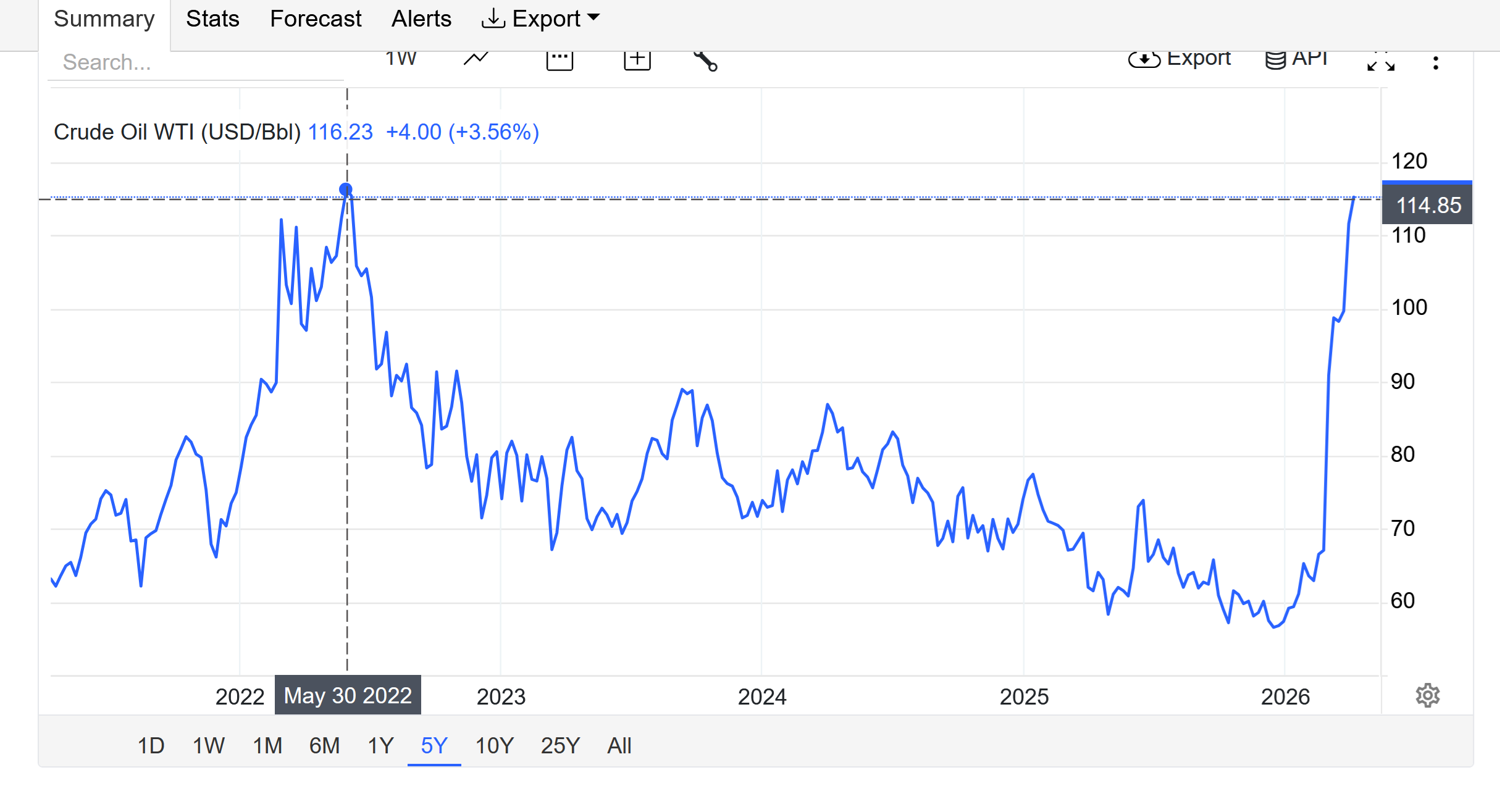Select the 6M time range
1500x812 pixels.
point(324,745)
